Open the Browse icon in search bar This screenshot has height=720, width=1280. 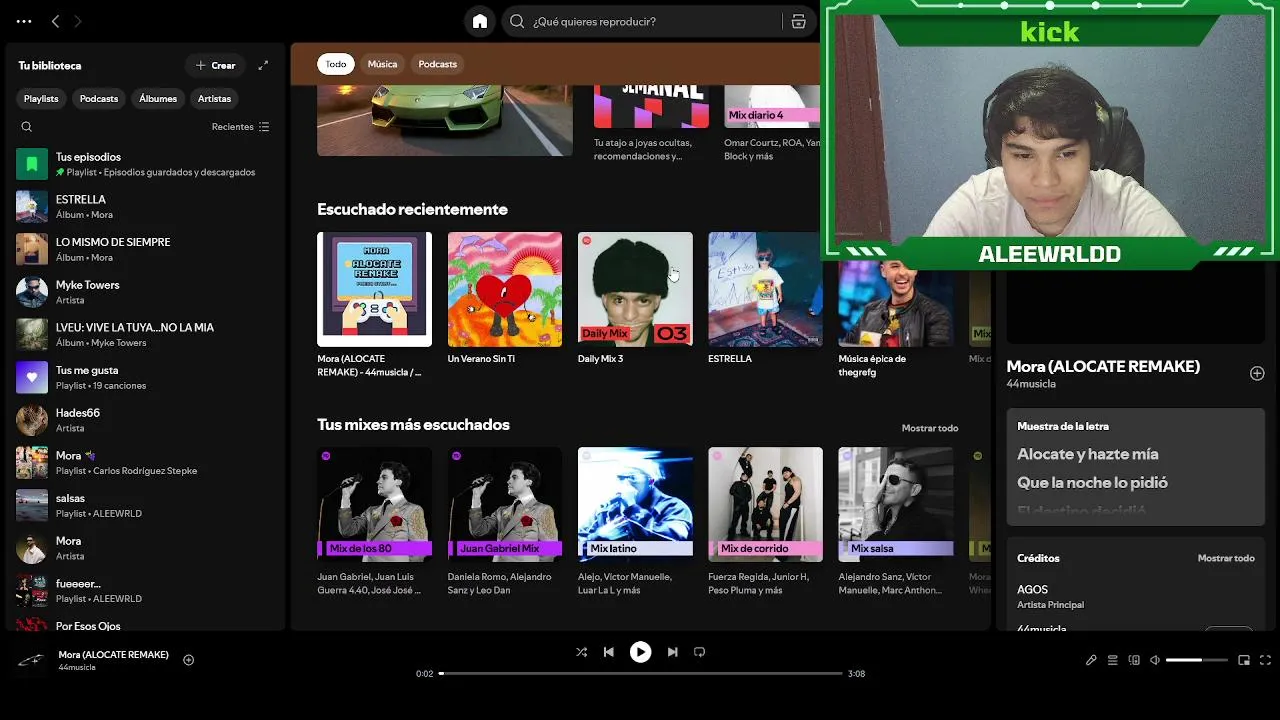(x=798, y=21)
